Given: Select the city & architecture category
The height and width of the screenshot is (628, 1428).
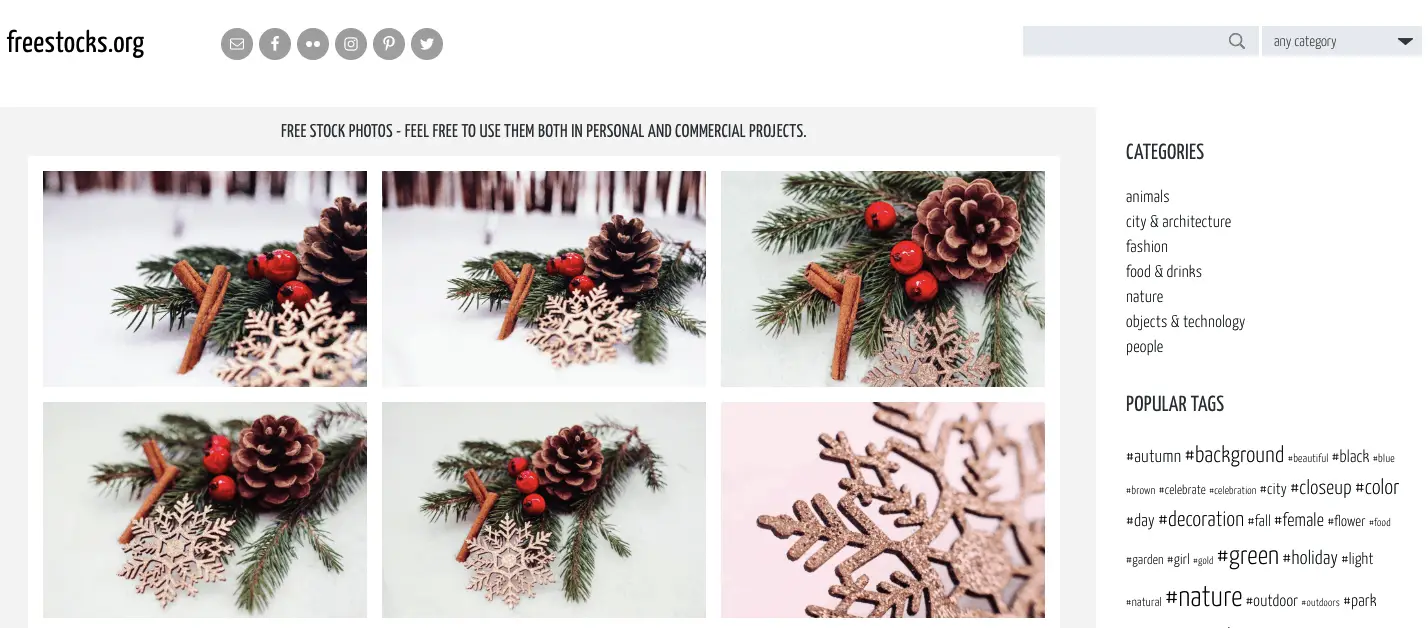Looking at the screenshot, I should tap(1178, 222).
